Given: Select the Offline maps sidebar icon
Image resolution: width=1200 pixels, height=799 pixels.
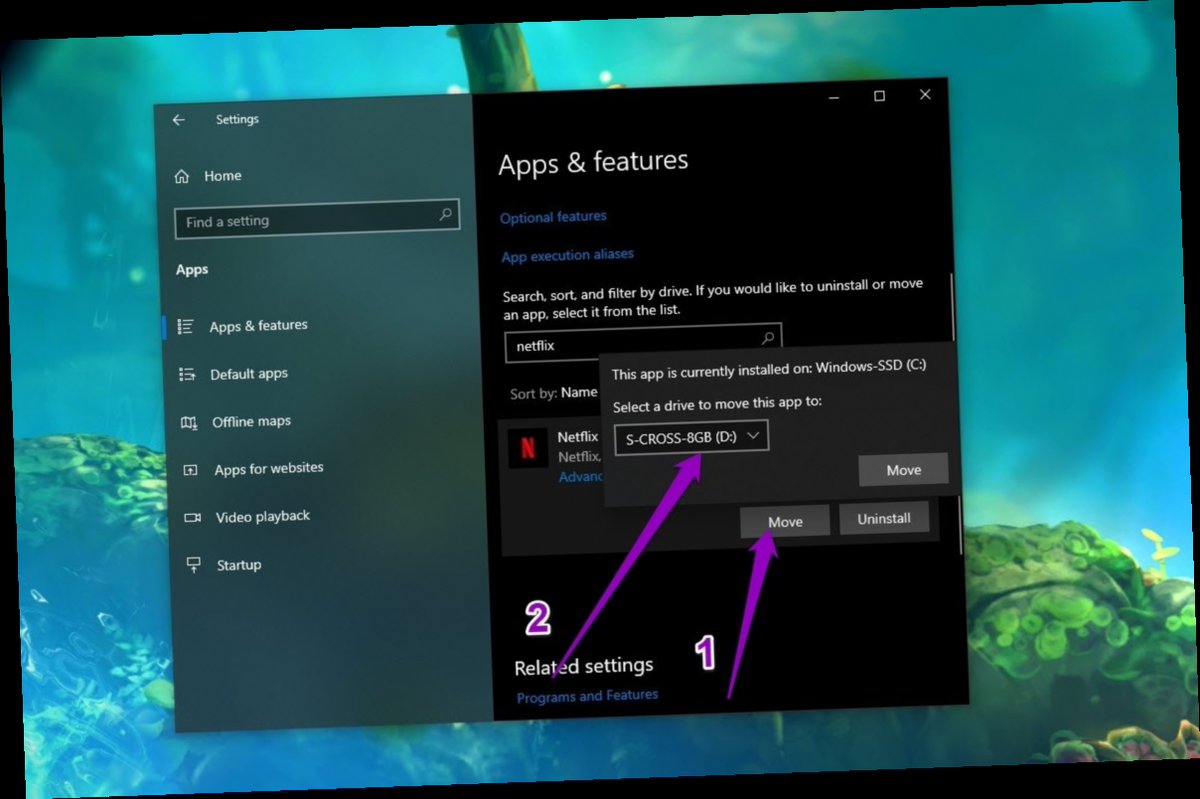Looking at the screenshot, I should pyautogui.click(x=189, y=422).
